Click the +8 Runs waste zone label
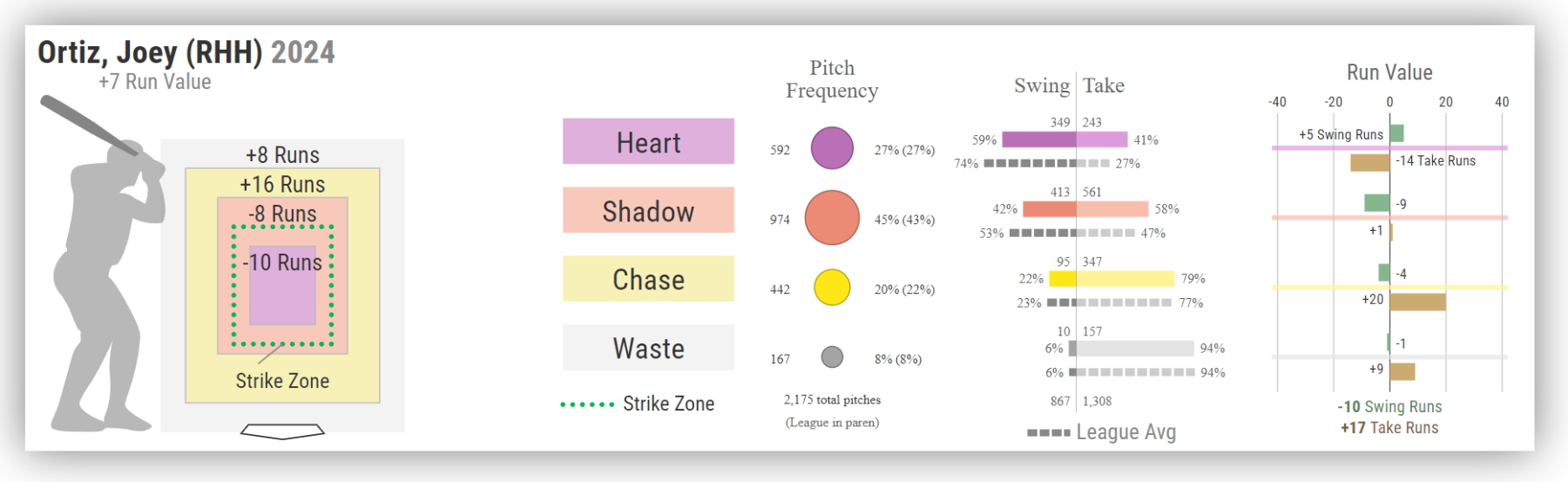Viewport: 1568px width, 482px height. (282, 155)
